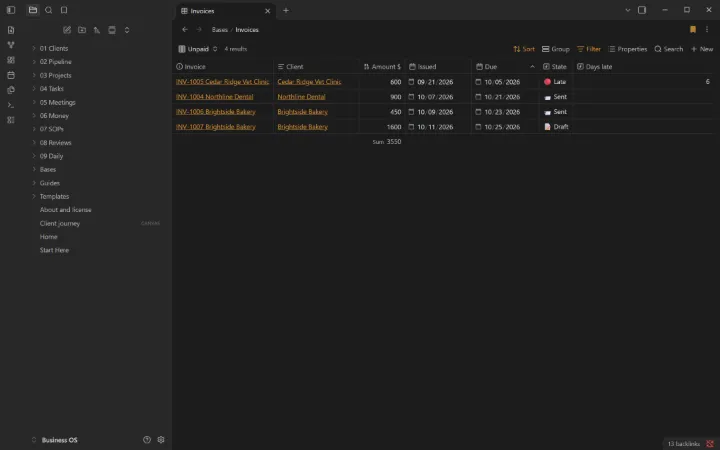Click the Late state cell

pyautogui.click(x=555, y=82)
